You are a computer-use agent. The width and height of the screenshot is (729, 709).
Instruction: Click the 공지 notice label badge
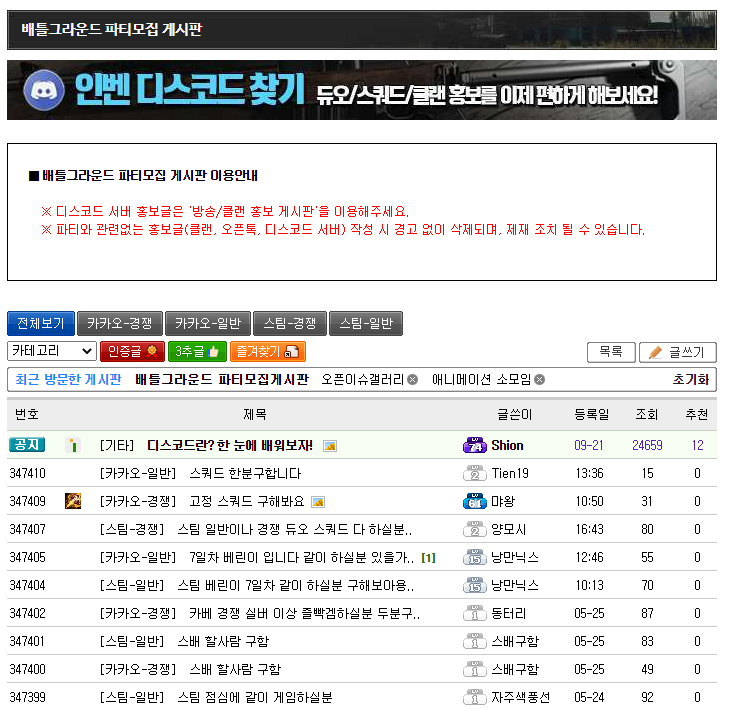27,445
